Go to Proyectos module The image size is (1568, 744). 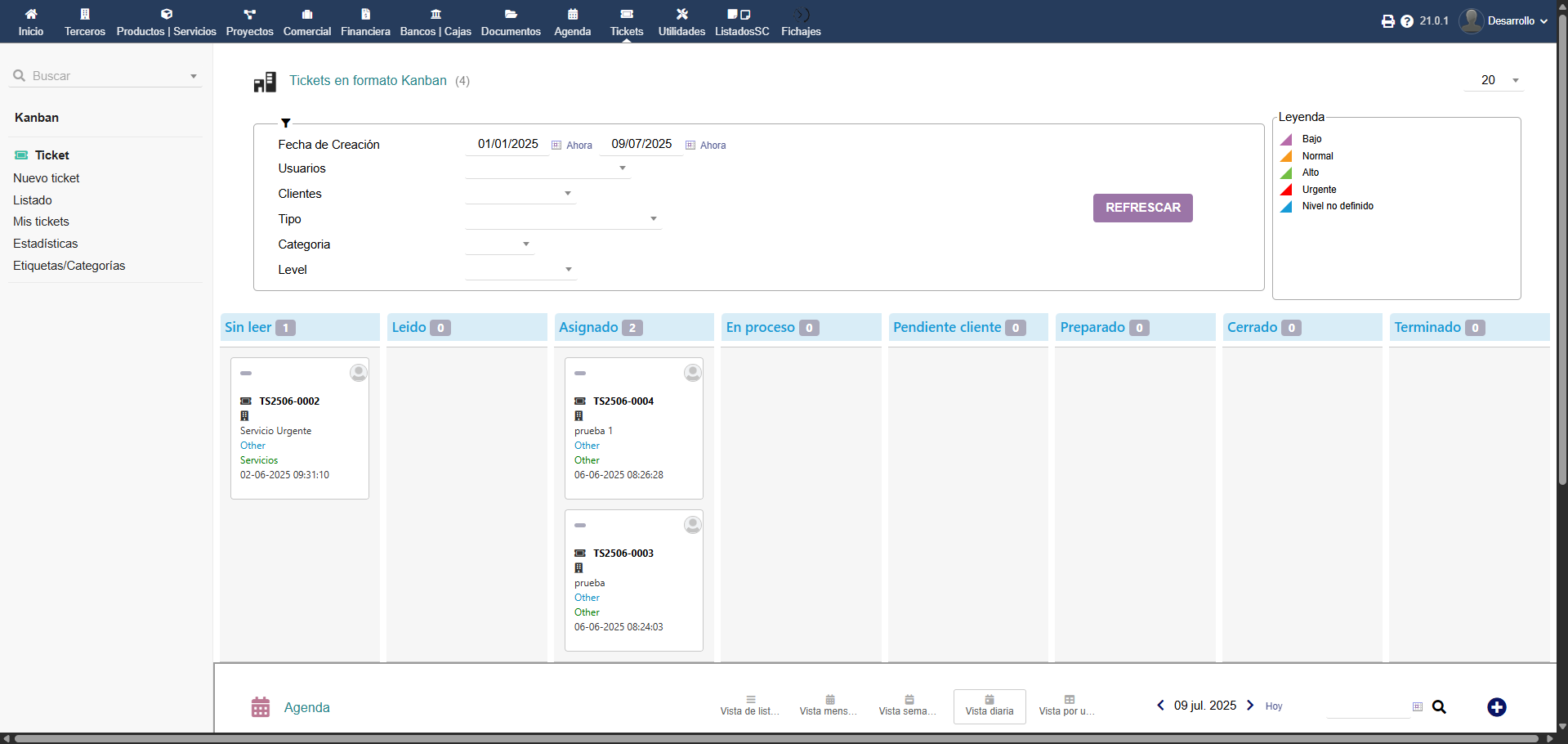coord(249,22)
